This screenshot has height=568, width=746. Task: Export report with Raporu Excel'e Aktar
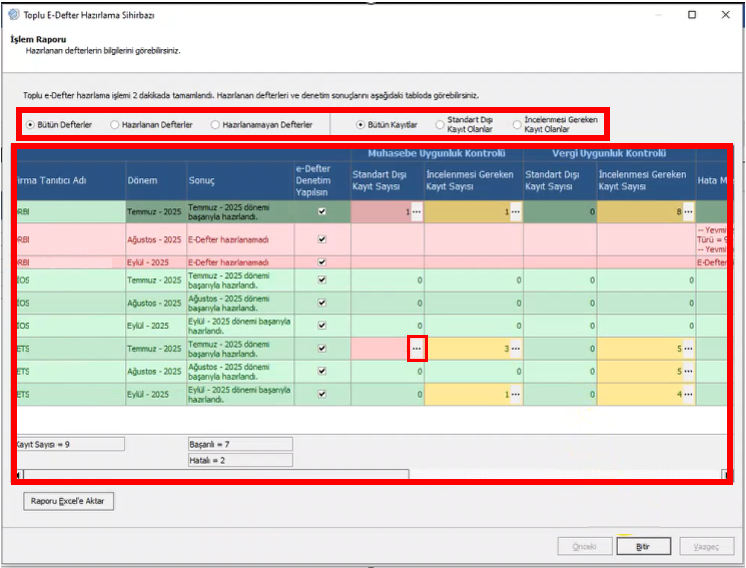pyautogui.click(x=69, y=501)
